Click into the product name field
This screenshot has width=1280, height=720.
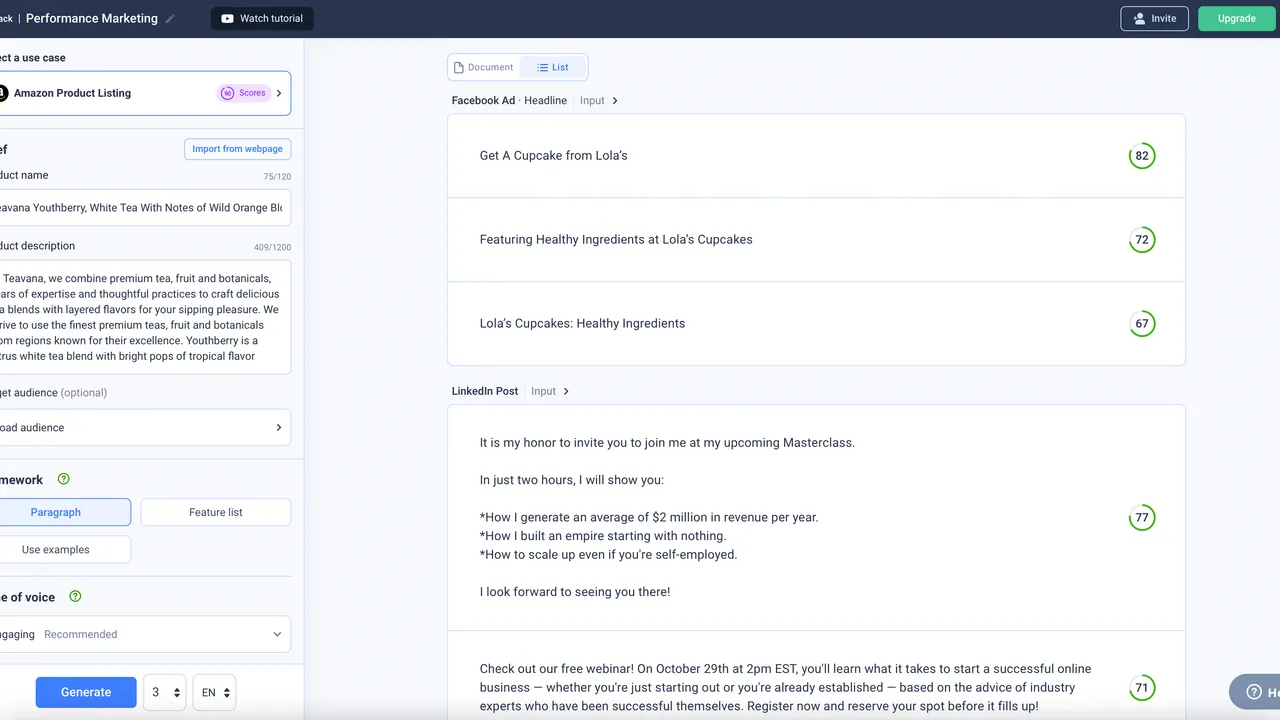(144, 207)
